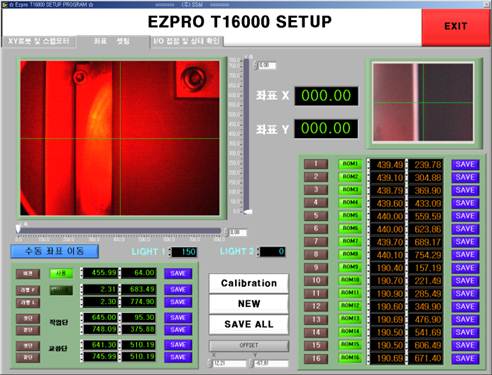
Task: Click the large red camera view
Action: 120,138
